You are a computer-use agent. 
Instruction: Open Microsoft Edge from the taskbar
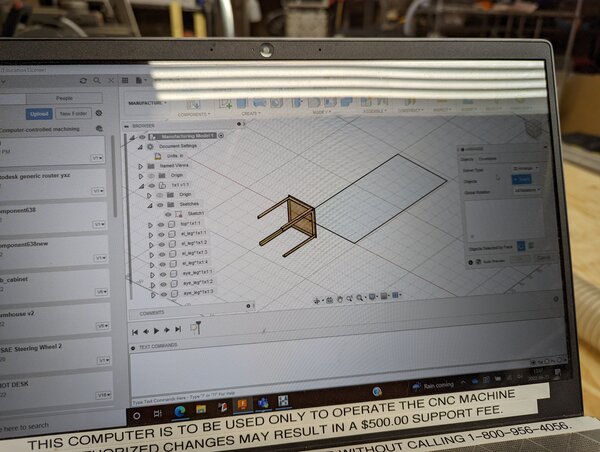click(x=179, y=411)
